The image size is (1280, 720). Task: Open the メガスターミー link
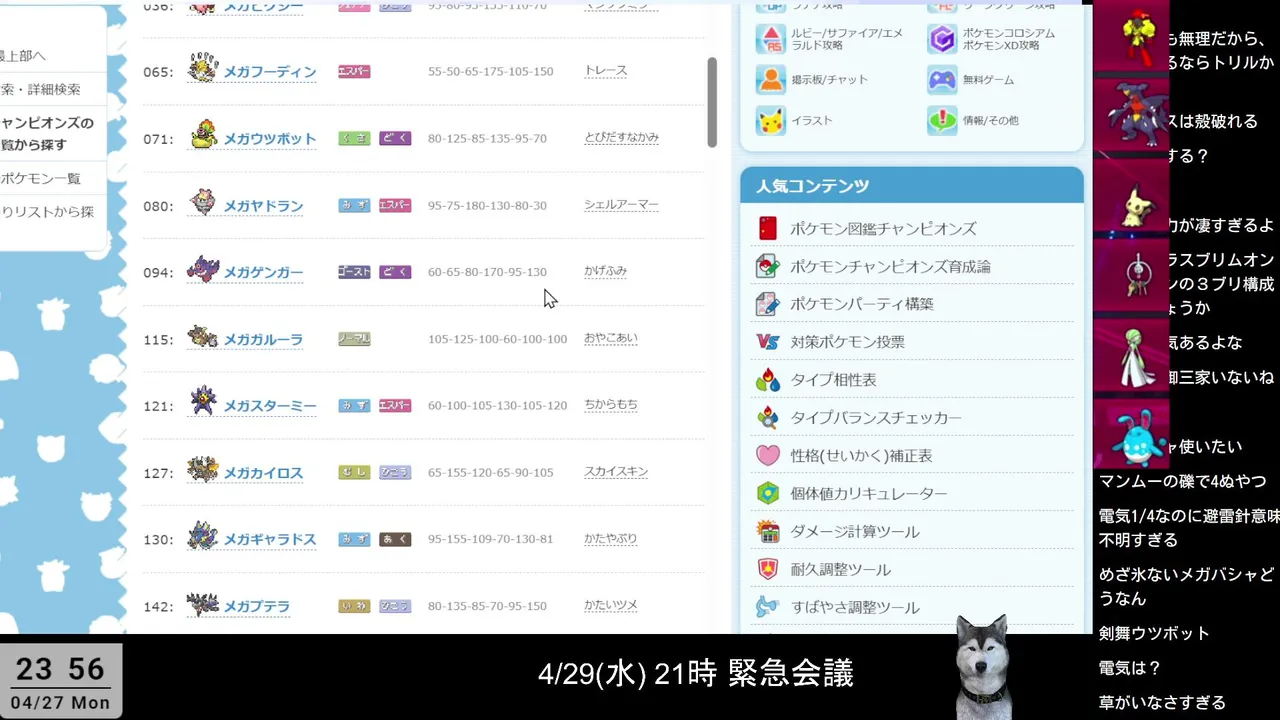tap(270, 406)
